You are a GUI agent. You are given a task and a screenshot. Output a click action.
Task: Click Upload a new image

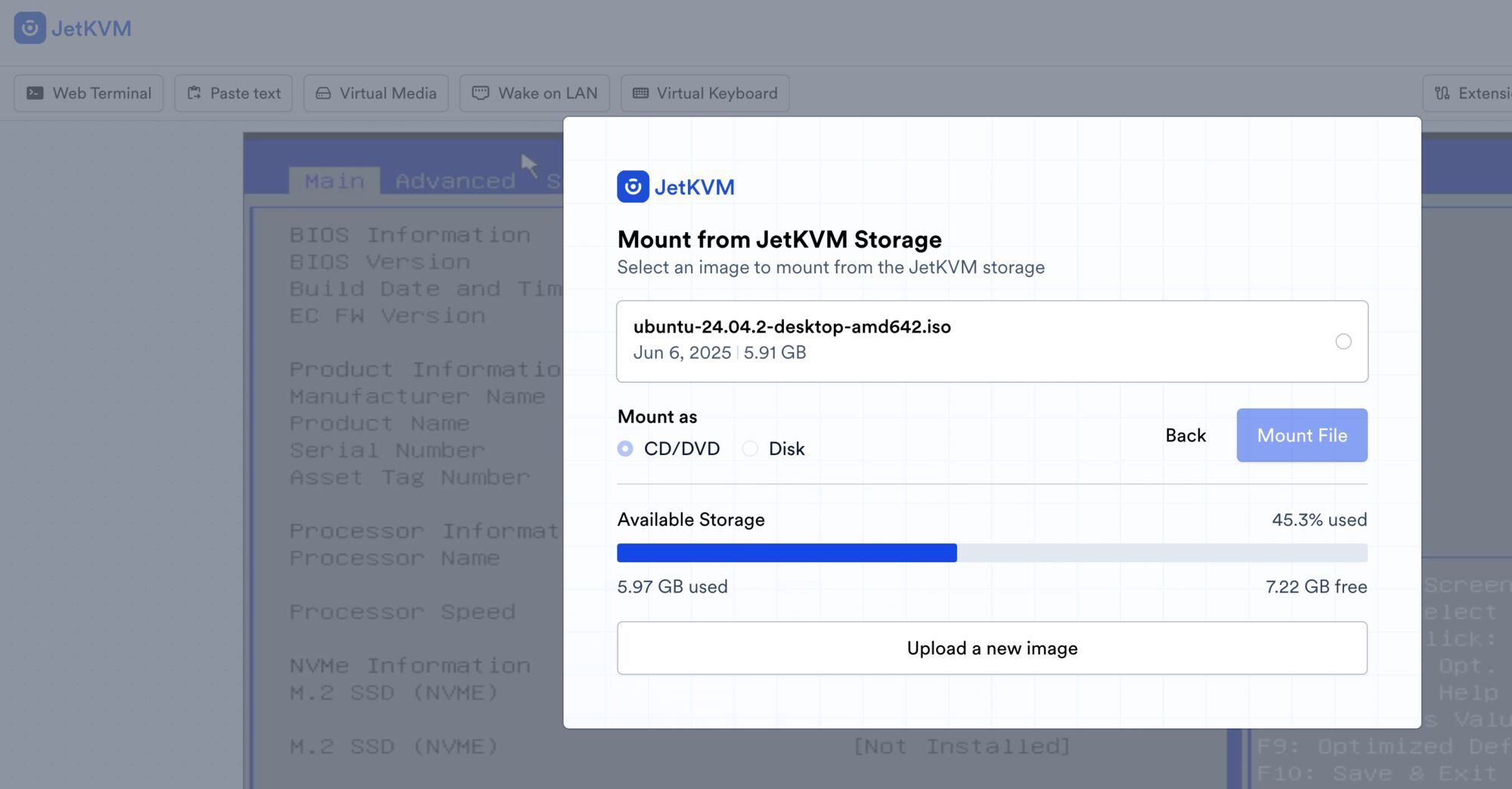(x=992, y=648)
